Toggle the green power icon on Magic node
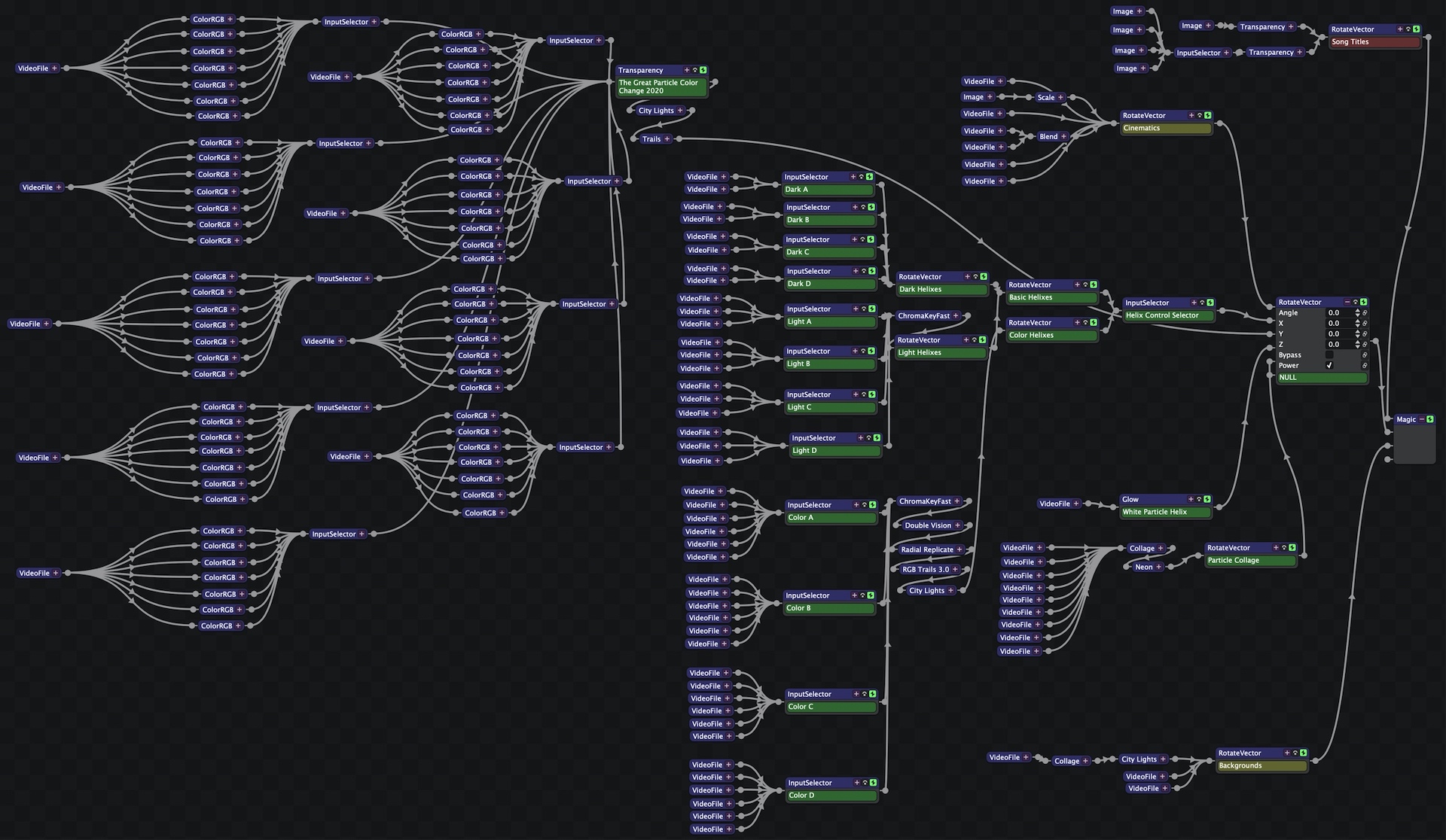 coord(1429,419)
